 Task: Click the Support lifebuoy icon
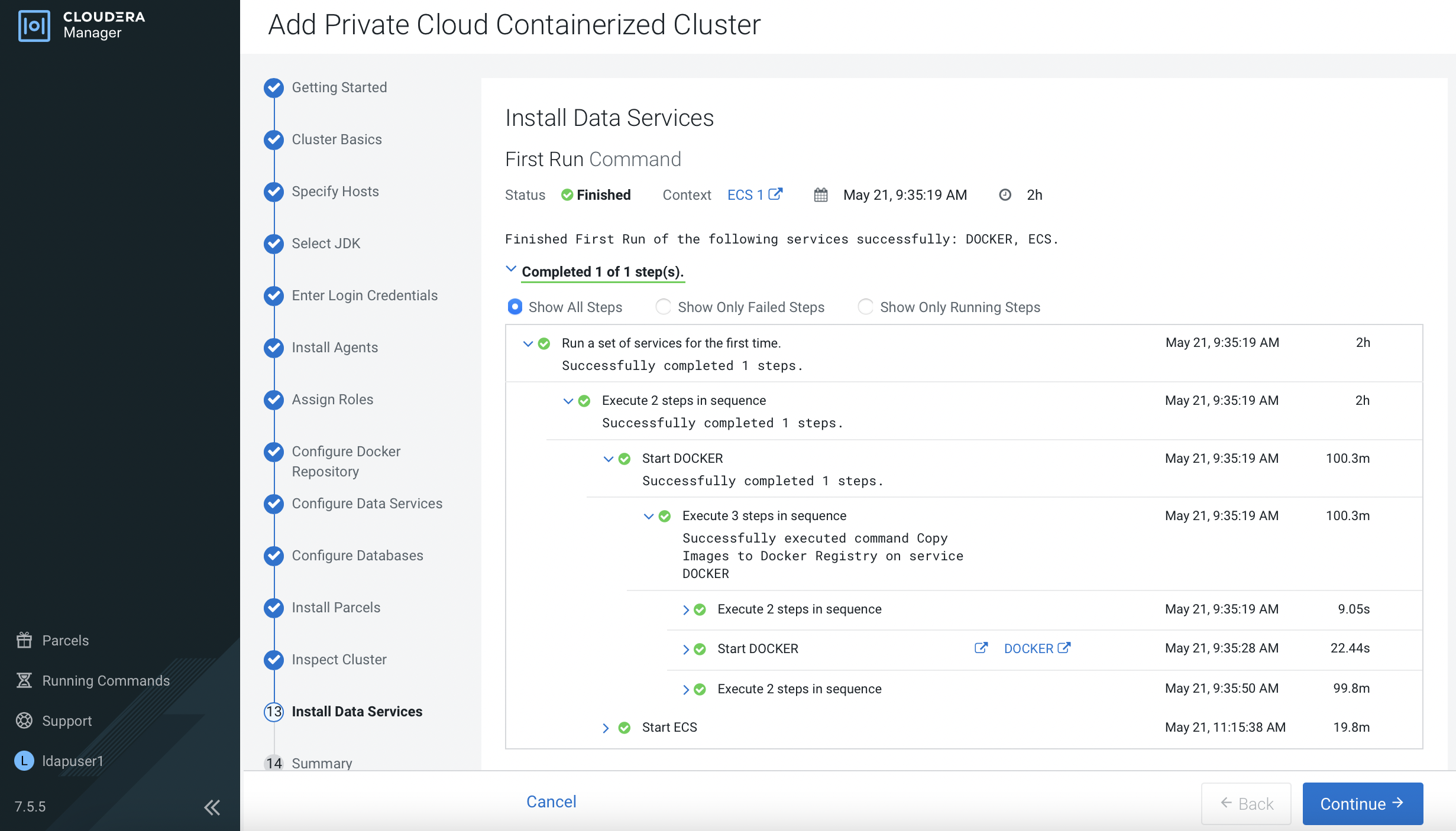coord(24,720)
